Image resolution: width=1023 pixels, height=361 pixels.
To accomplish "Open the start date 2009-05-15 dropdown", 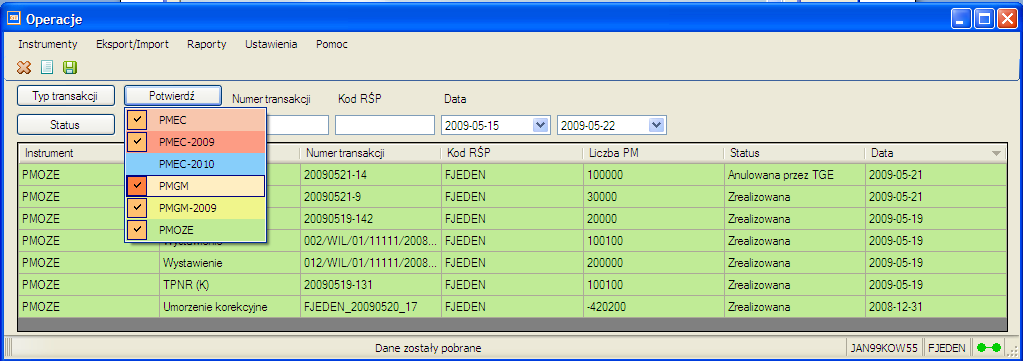I will pos(541,125).
